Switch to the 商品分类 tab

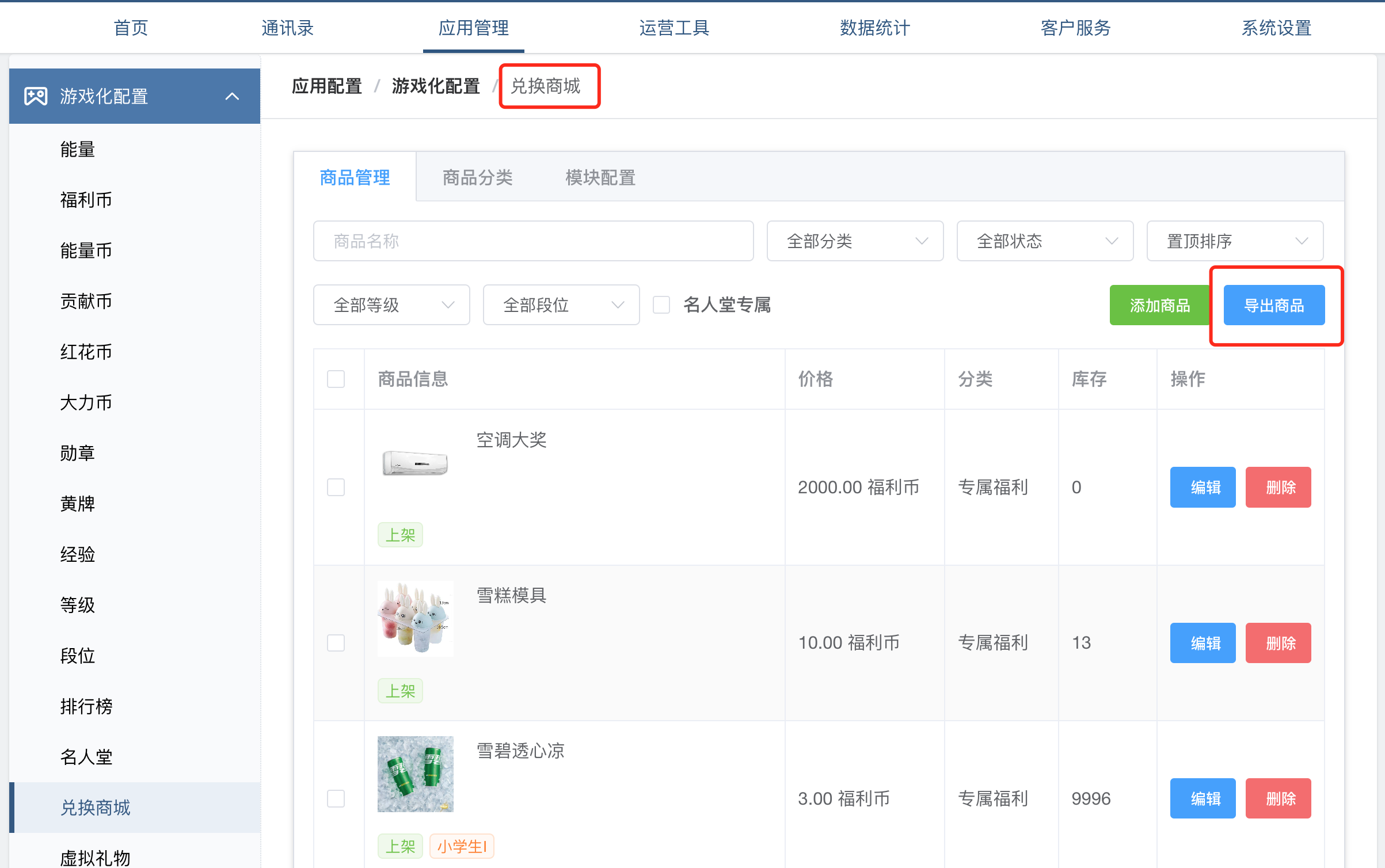[x=477, y=177]
